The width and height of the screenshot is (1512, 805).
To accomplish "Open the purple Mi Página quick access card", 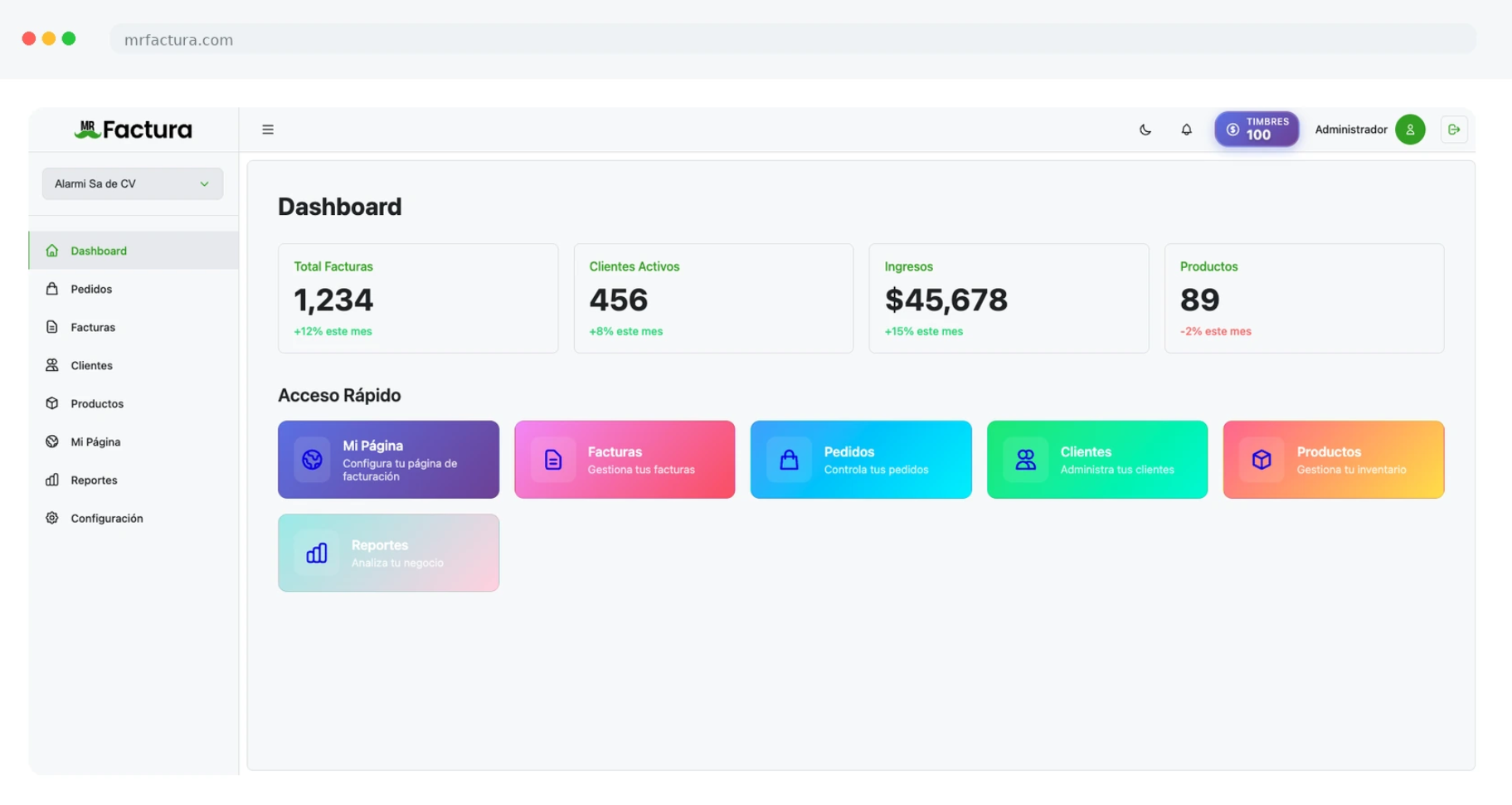I will point(388,460).
